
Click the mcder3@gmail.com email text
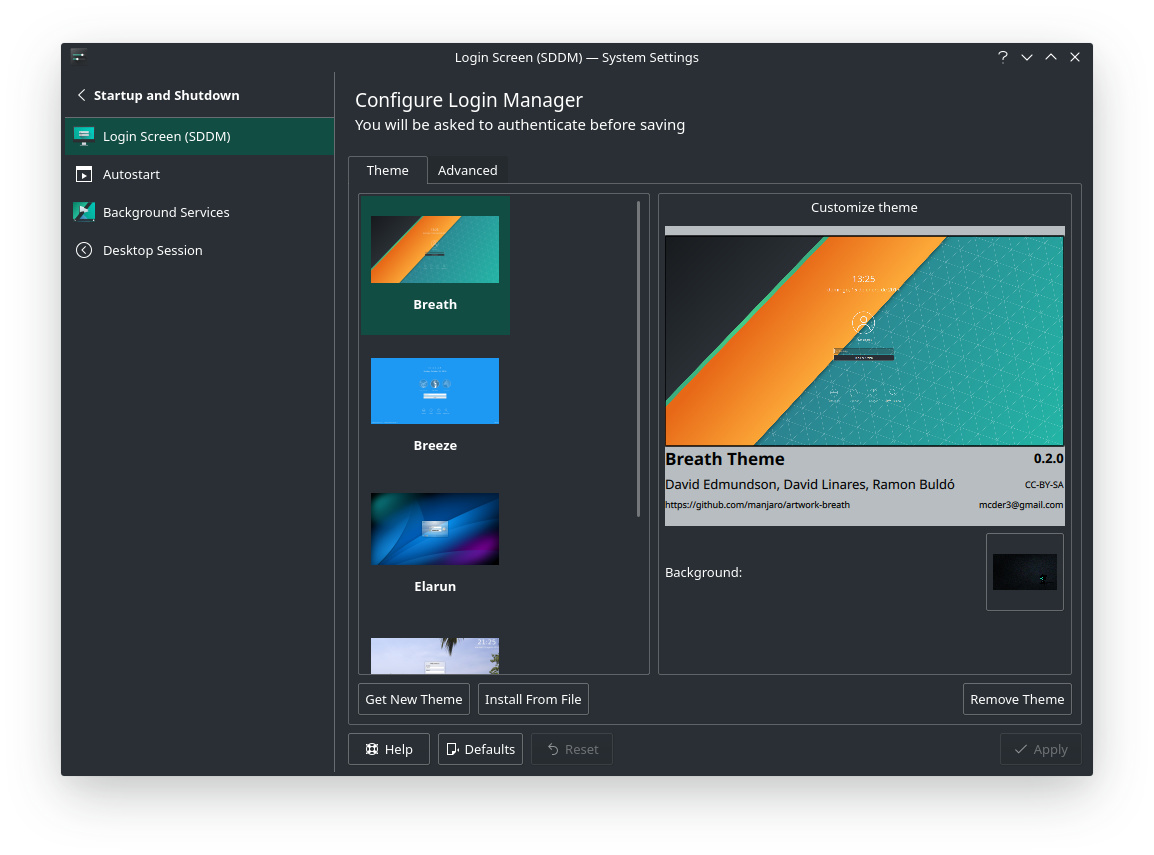[1021, 505]
